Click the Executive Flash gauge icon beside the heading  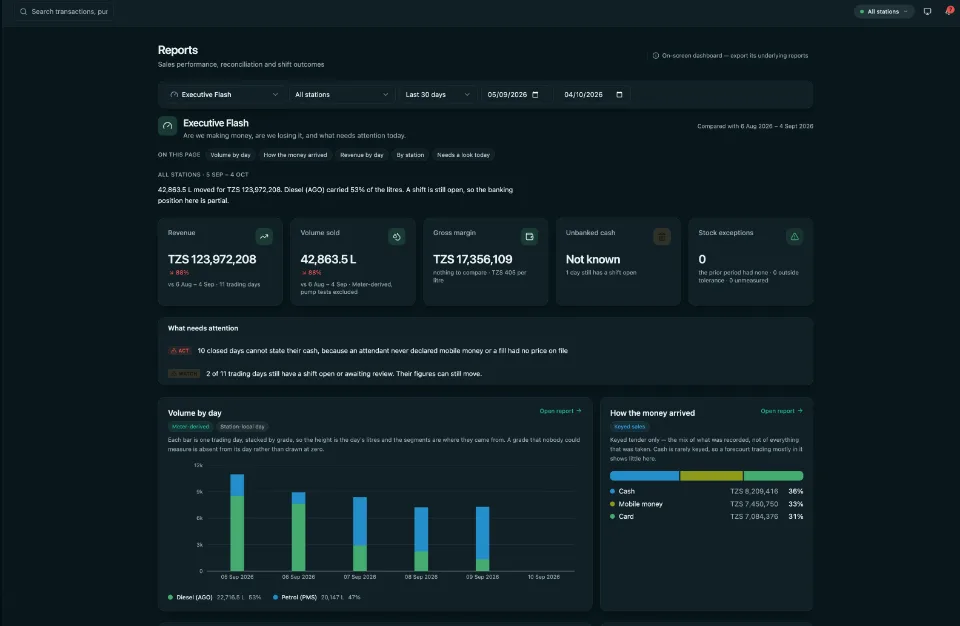(x=167, y=126)
